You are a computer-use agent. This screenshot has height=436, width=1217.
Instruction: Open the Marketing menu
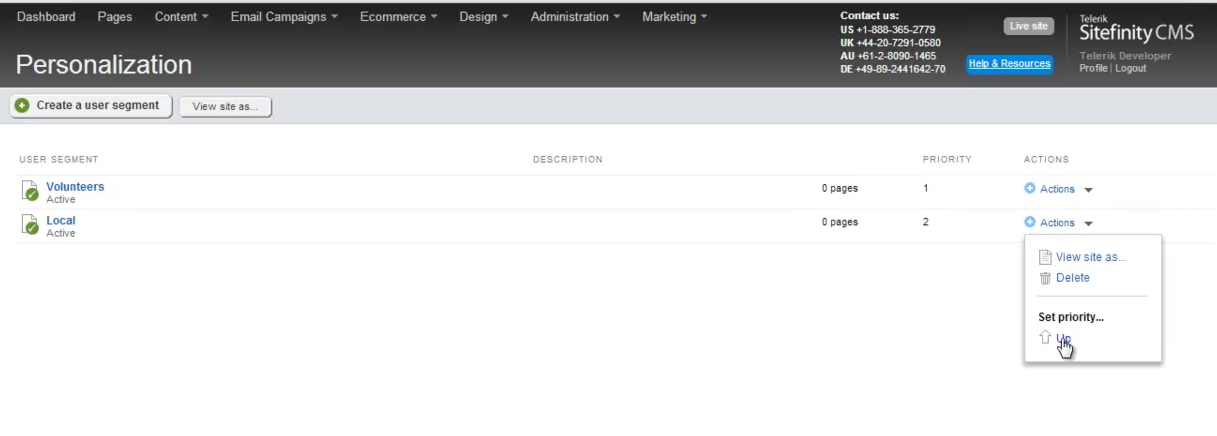pyautogui.click(x=674, y=17)
